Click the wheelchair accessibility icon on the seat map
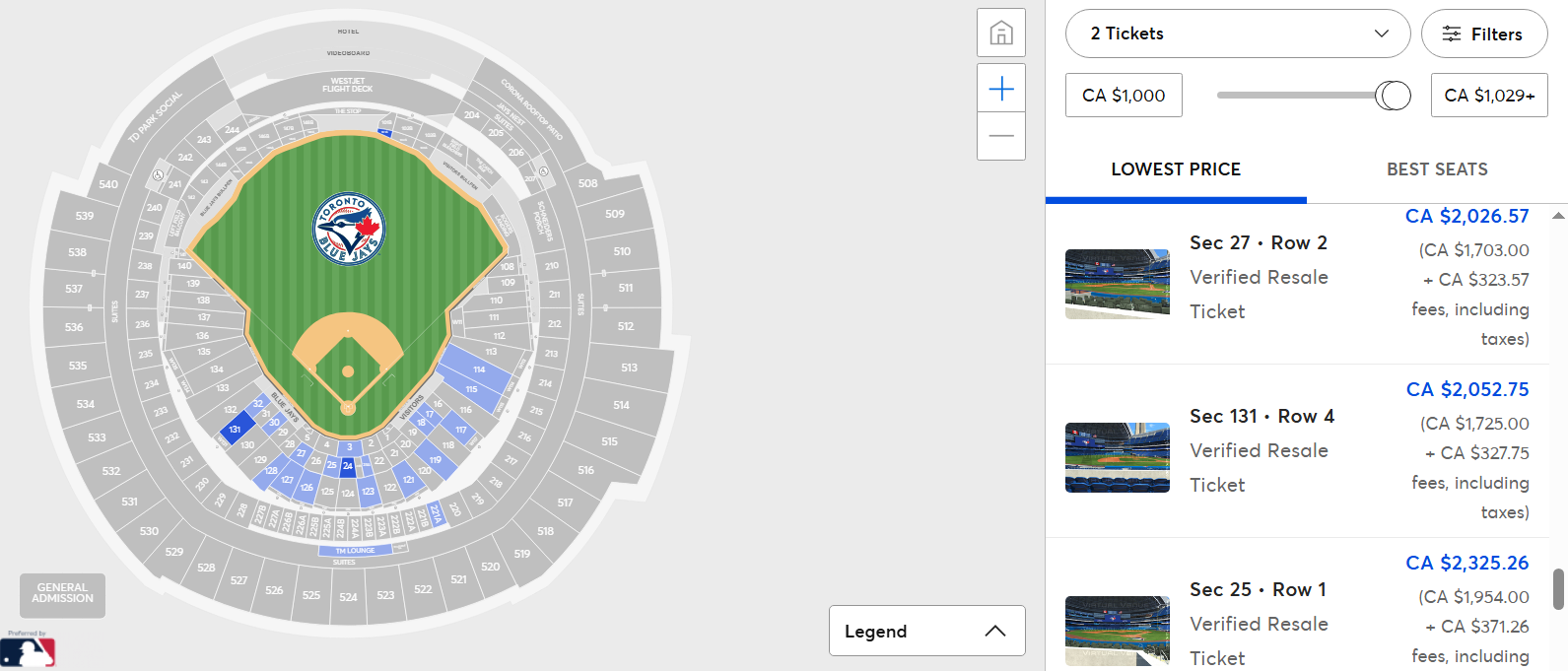Viewport: 1568px width, 671px height. [158, 174]
